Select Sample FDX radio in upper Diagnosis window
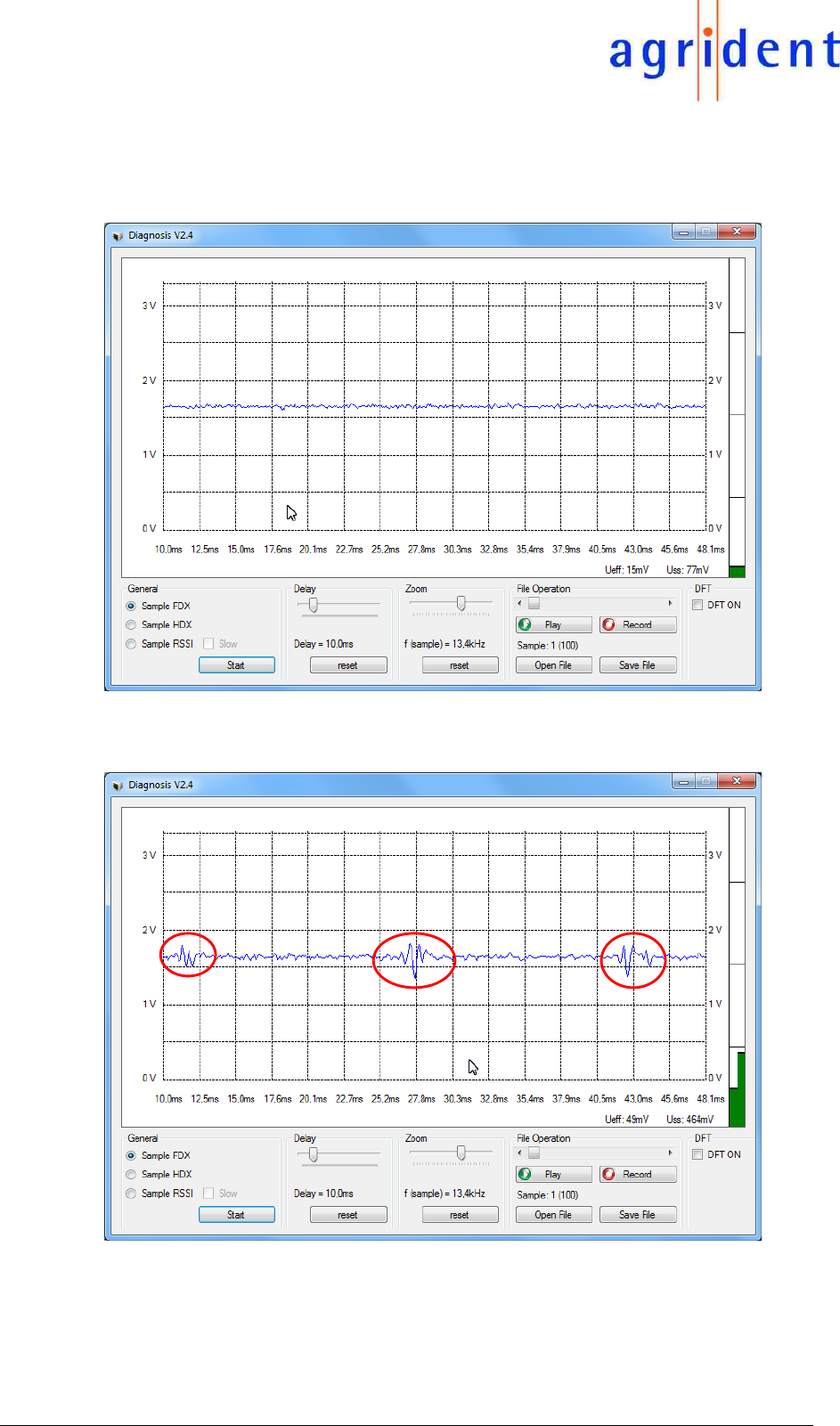This screenshot has height=1426, width=840. pyautogui.click(x=131, y=607)
